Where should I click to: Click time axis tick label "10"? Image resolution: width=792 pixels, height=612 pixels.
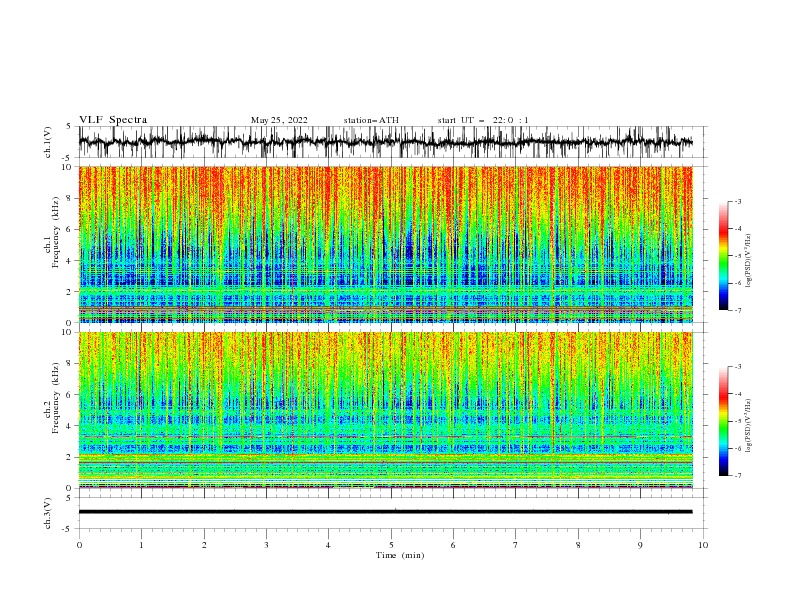coord(703,545)
